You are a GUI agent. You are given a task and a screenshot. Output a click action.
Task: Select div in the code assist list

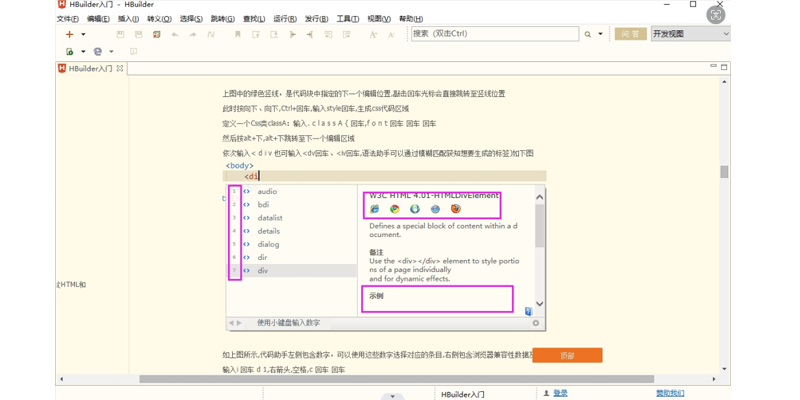(x=262, y=271)
